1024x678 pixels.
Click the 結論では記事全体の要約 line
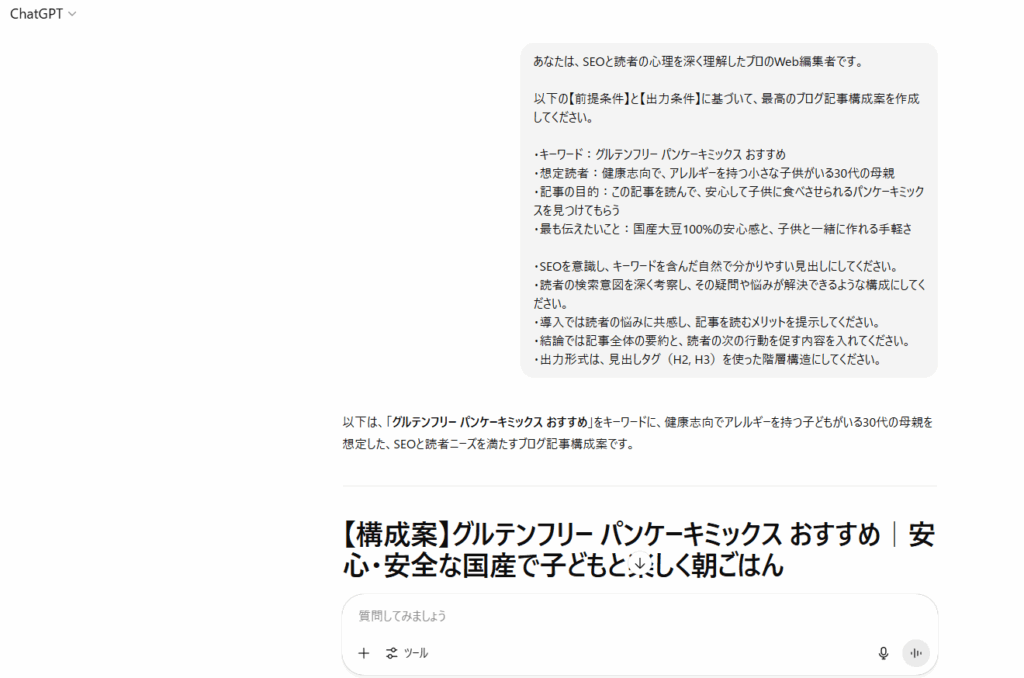[x=722, y=341]
